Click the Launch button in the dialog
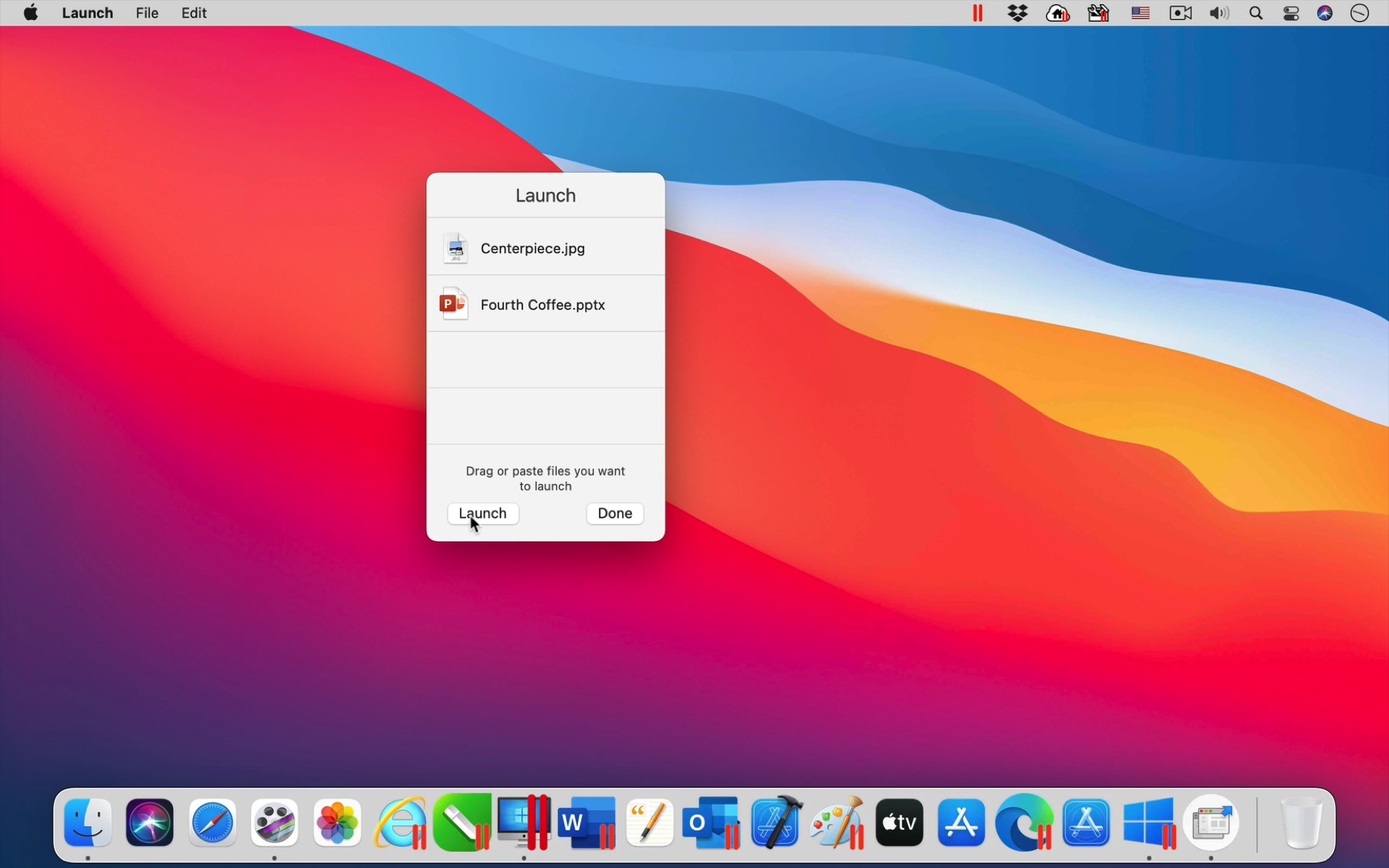Screen dimensions: 1389x868 (x=482, y=514)
